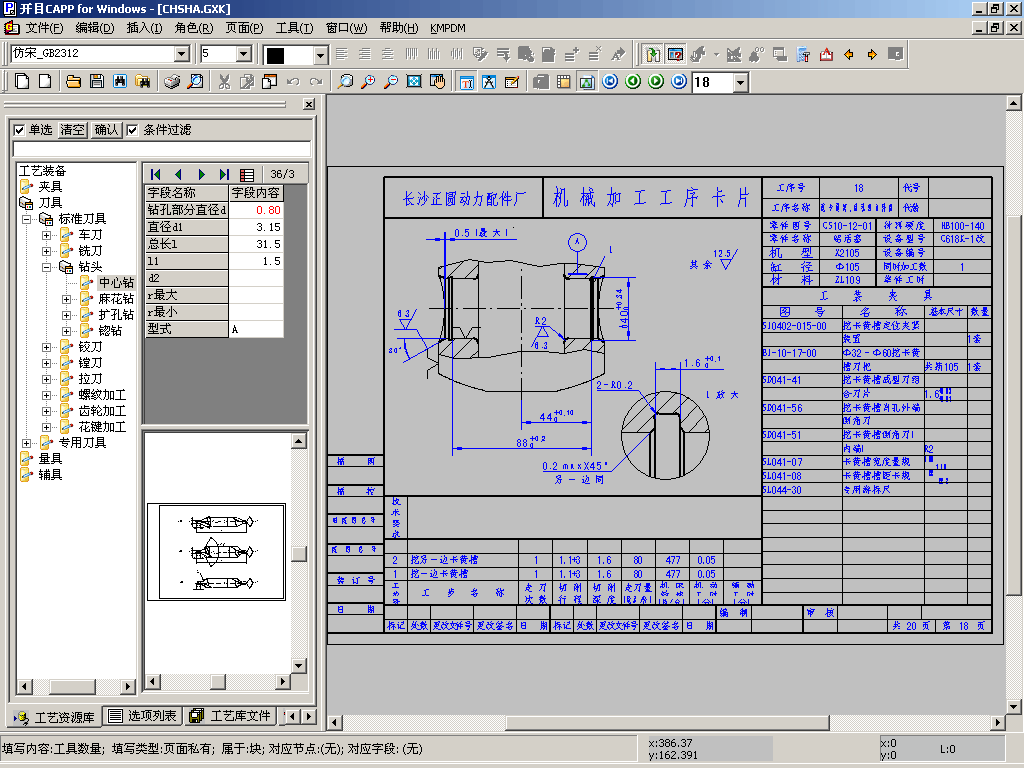The height and width of the screenshot is (768, 1024).
Task: Click the 确认 button
Action: click(107, 130)
